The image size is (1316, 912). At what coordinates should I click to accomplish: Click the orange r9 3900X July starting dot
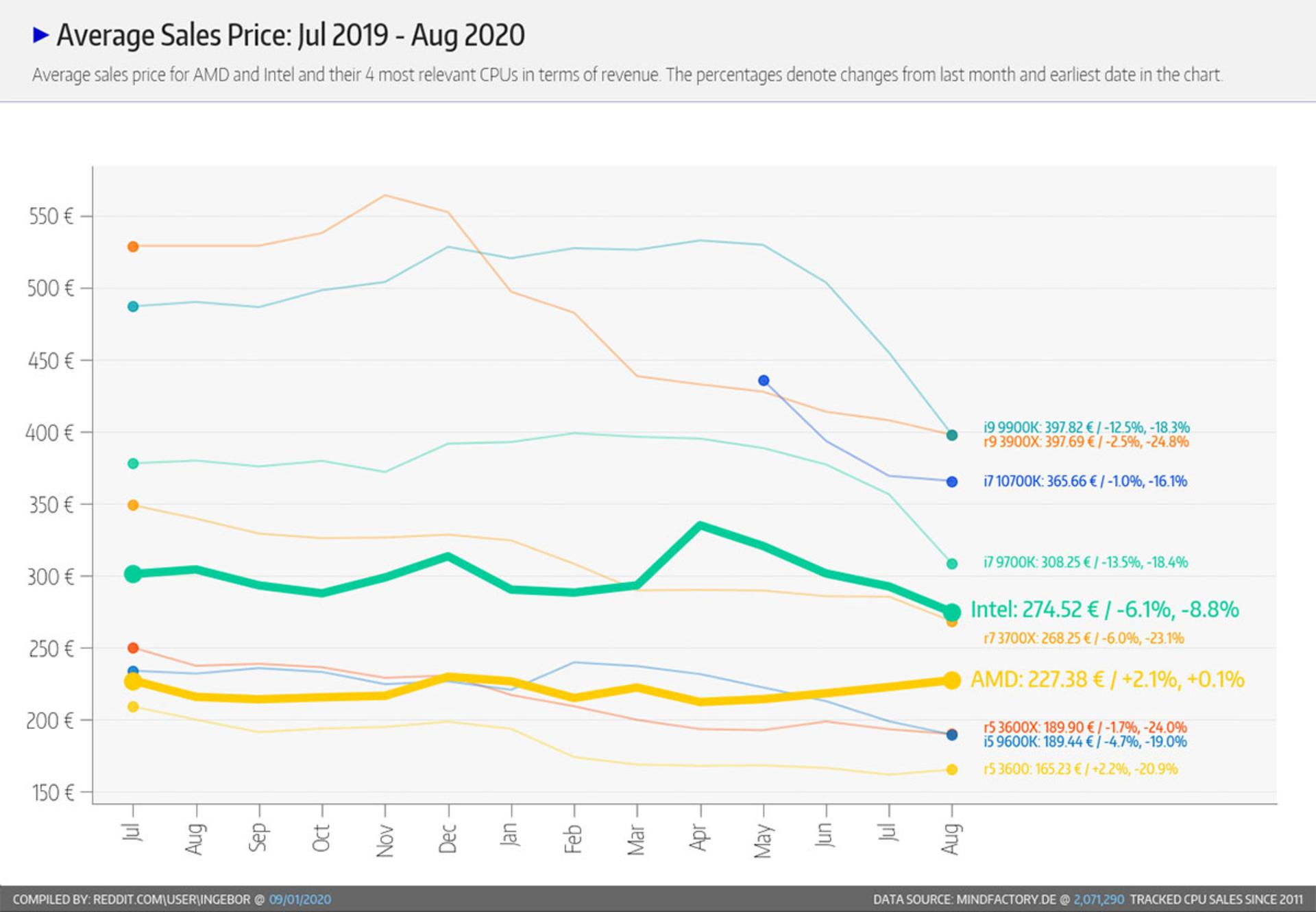point(133,247)
